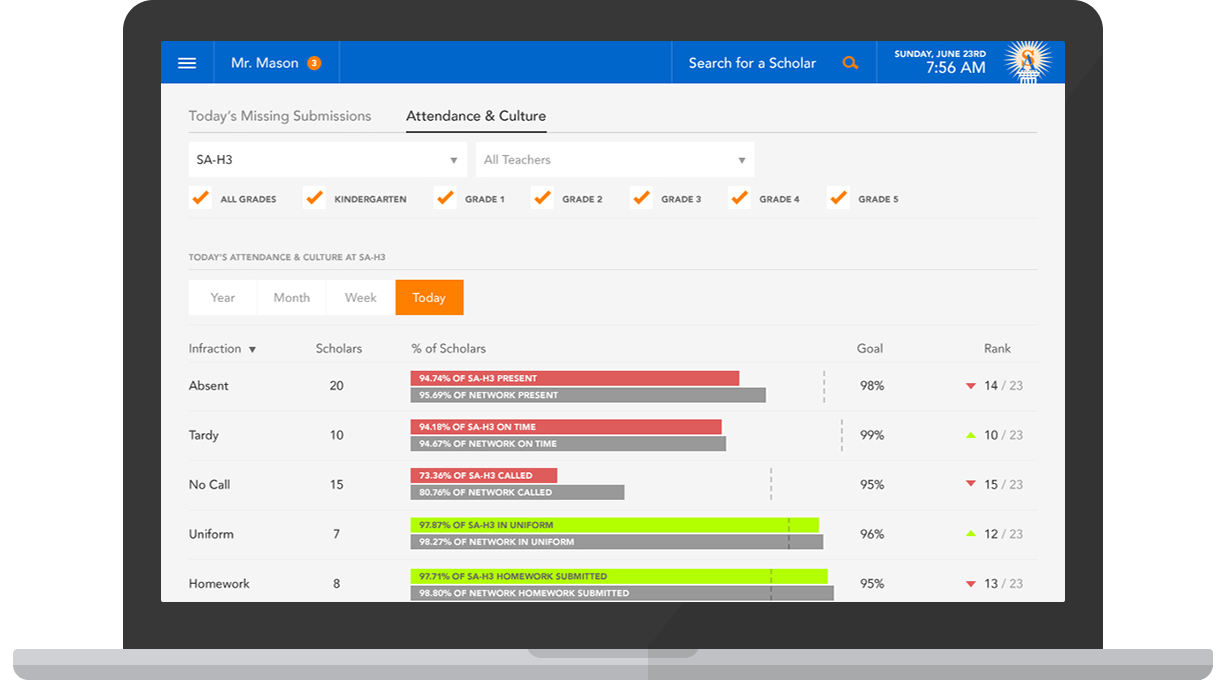Image resolution: width=1227 pixels, height=680 pixels.
Task: Click the search magnifying glass icon
Action: 850,62
